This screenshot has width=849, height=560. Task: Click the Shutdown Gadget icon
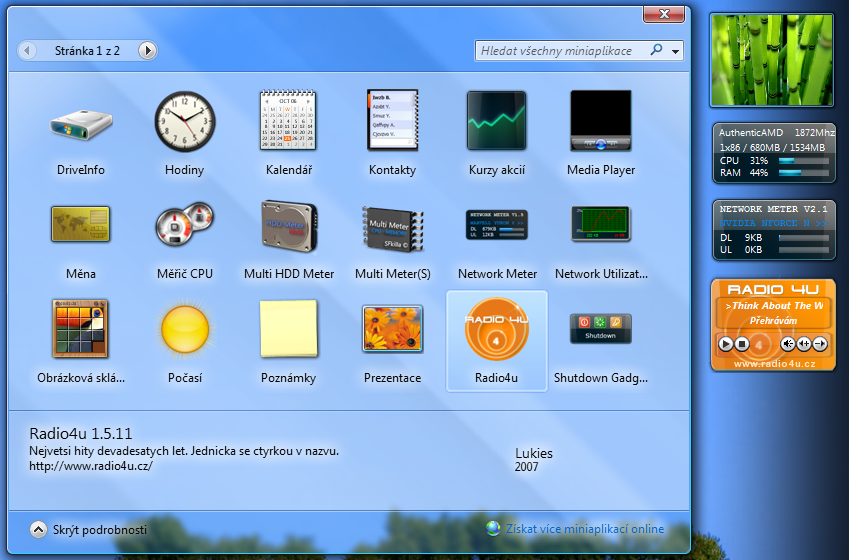tap(600, 330)
